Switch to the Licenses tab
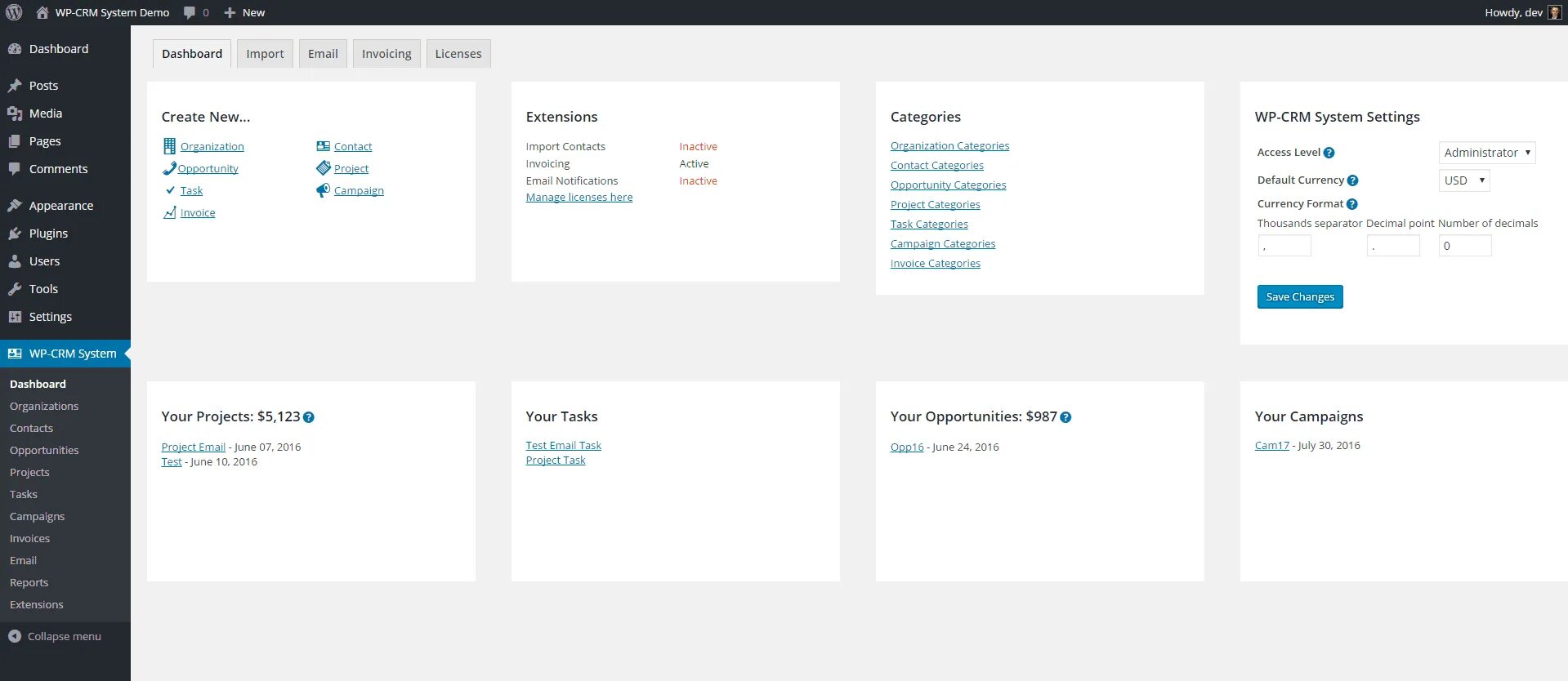This screenshot has width=1568, height=681. [x=458, y=54]
